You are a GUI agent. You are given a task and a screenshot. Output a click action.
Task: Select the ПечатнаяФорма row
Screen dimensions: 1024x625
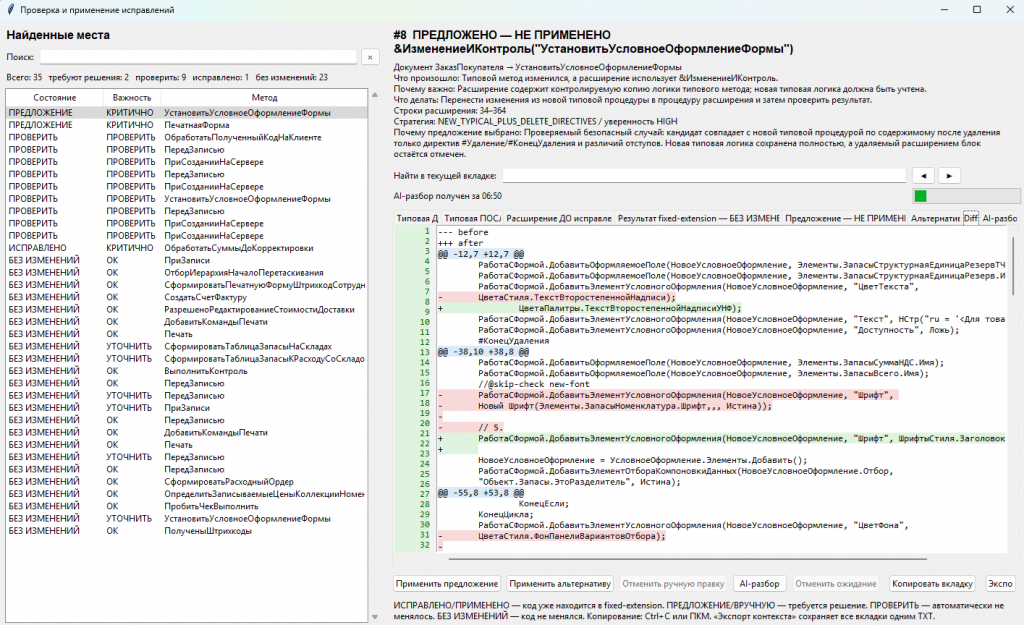pos(187,125)
